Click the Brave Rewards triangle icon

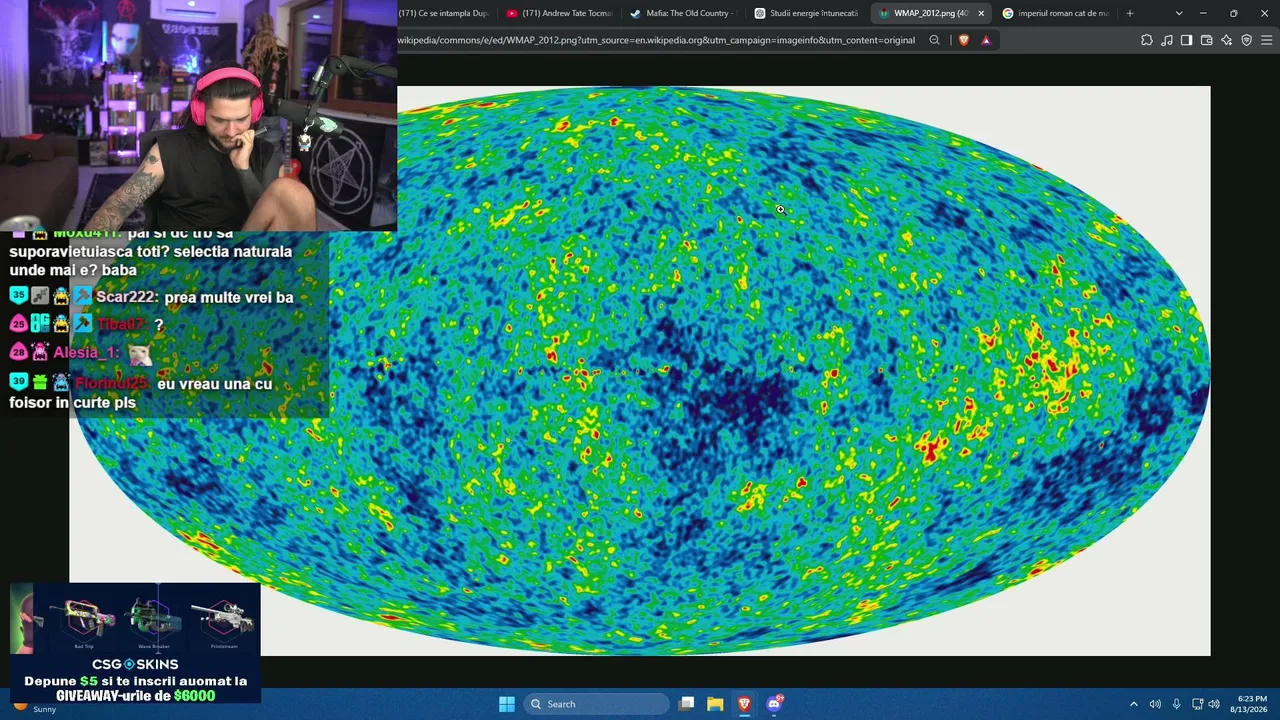tap(986, 40)
